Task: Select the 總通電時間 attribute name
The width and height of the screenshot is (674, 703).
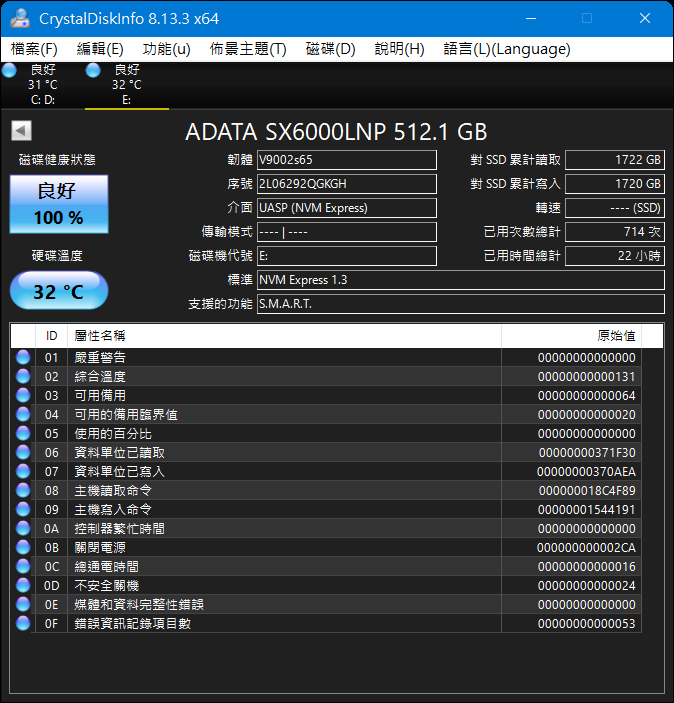Action: pos(106,566)
